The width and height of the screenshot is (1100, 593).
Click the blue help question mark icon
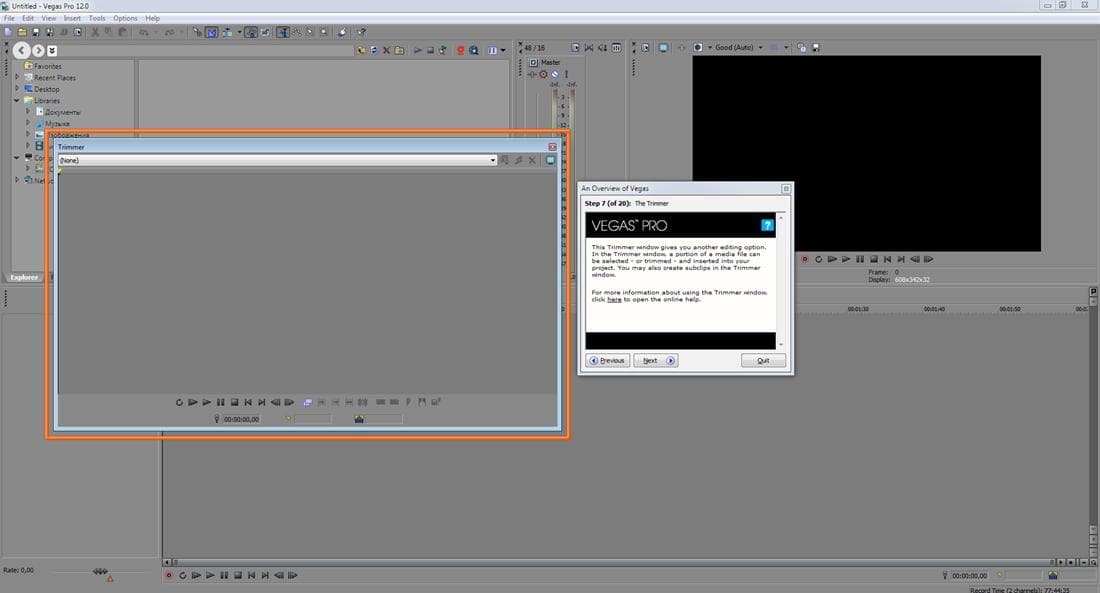(x=767, y=225)
